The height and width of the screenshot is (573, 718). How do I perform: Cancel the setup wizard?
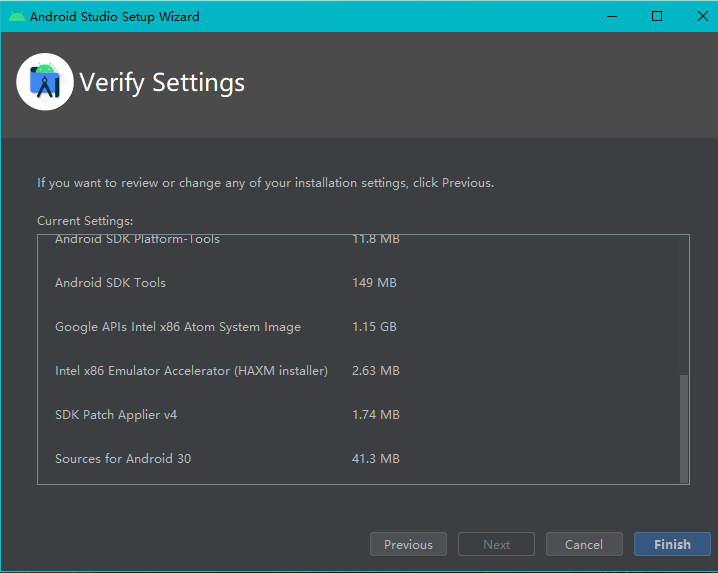584,544
